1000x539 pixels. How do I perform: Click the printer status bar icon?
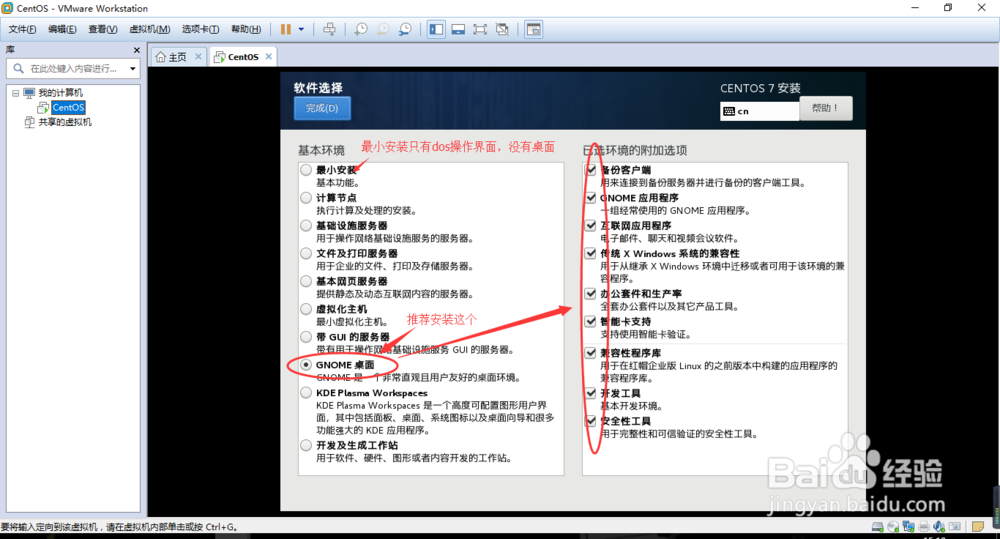923,527
